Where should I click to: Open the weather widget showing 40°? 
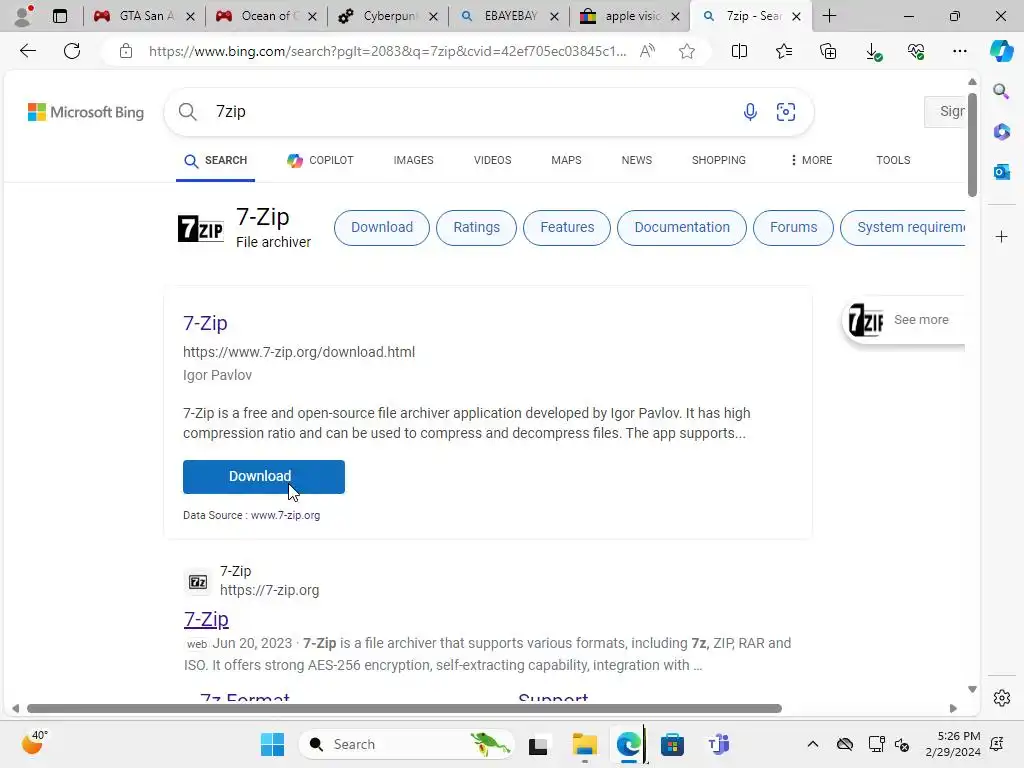click(x=35, y=743)
